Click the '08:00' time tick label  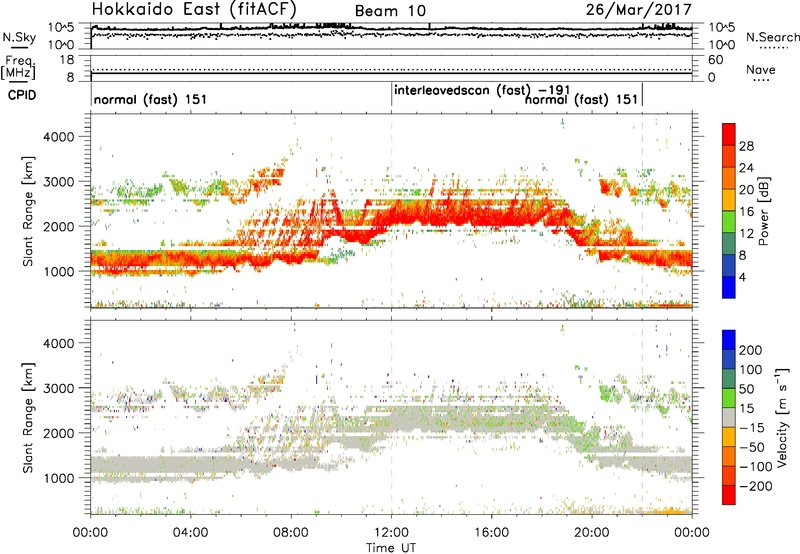pyautogui.click(x=291, y=533)
